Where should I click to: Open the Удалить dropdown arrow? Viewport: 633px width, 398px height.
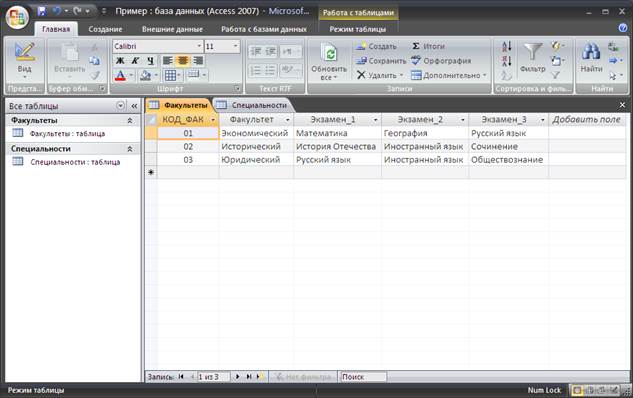point(401,75)
